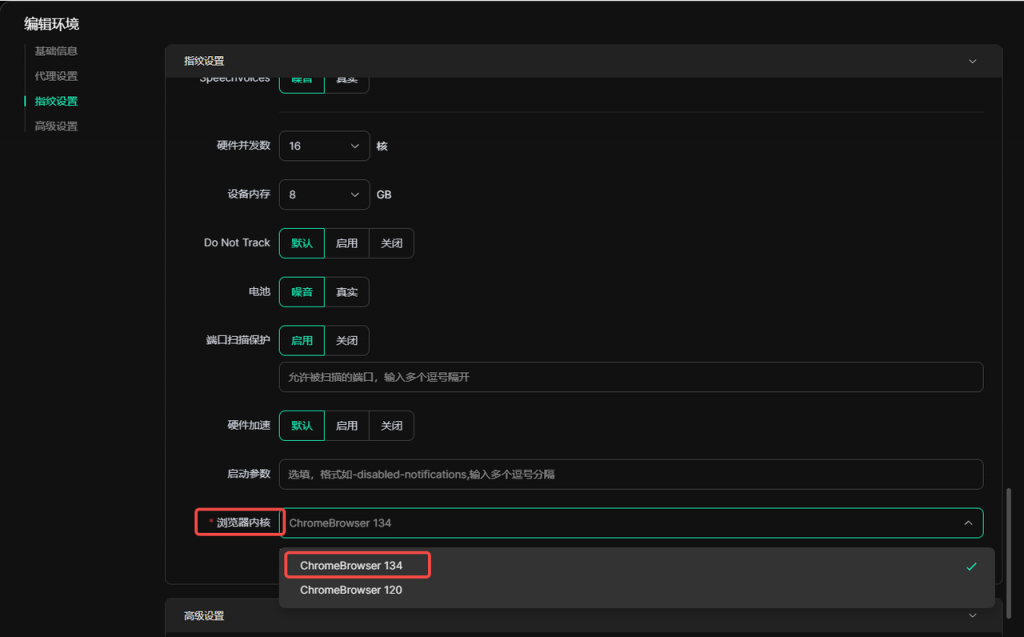Switch 电池 setting to 真实

click(x=346, y=292)
